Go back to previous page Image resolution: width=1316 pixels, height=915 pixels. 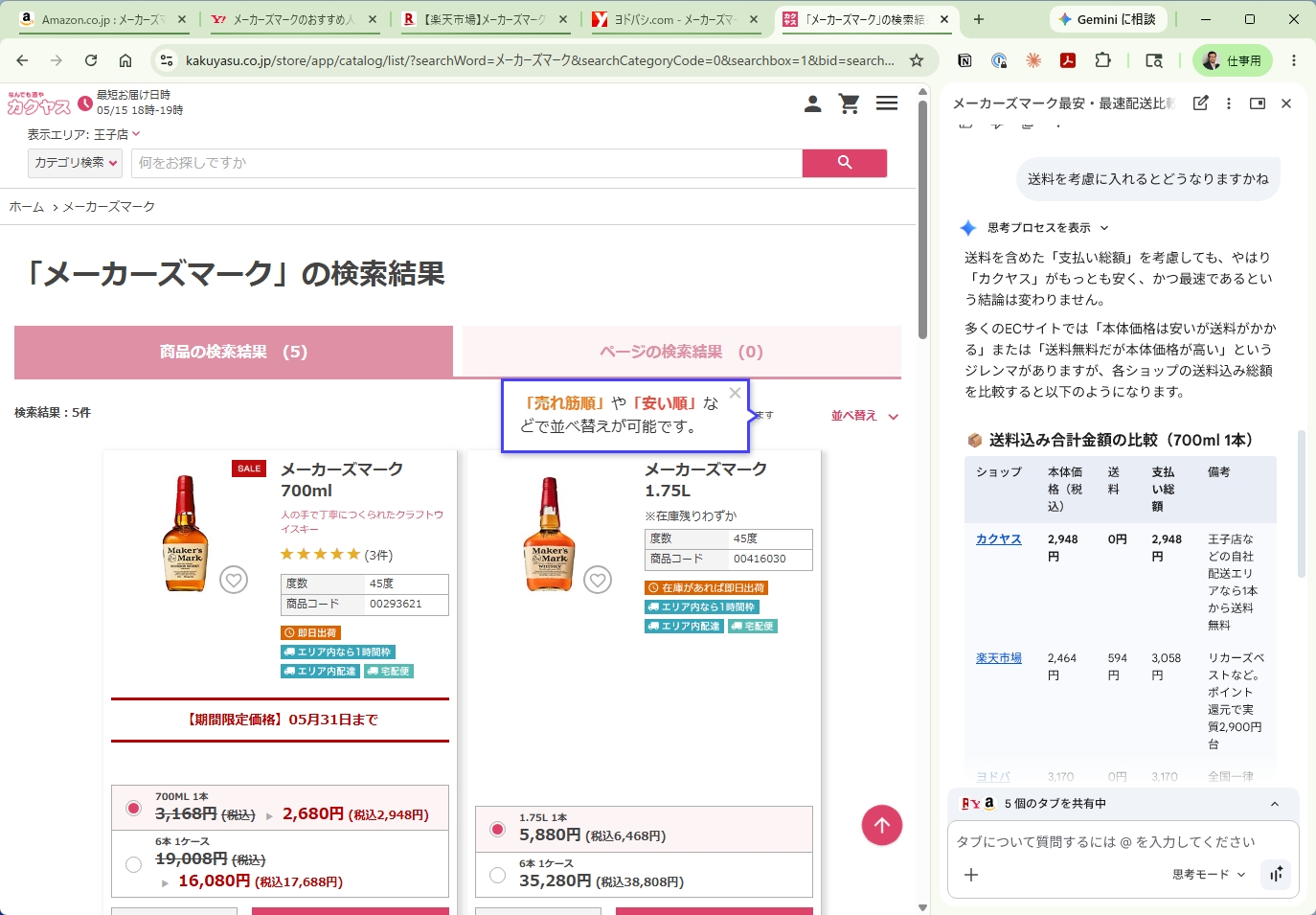pyautogui.click(x=22, y=60)
